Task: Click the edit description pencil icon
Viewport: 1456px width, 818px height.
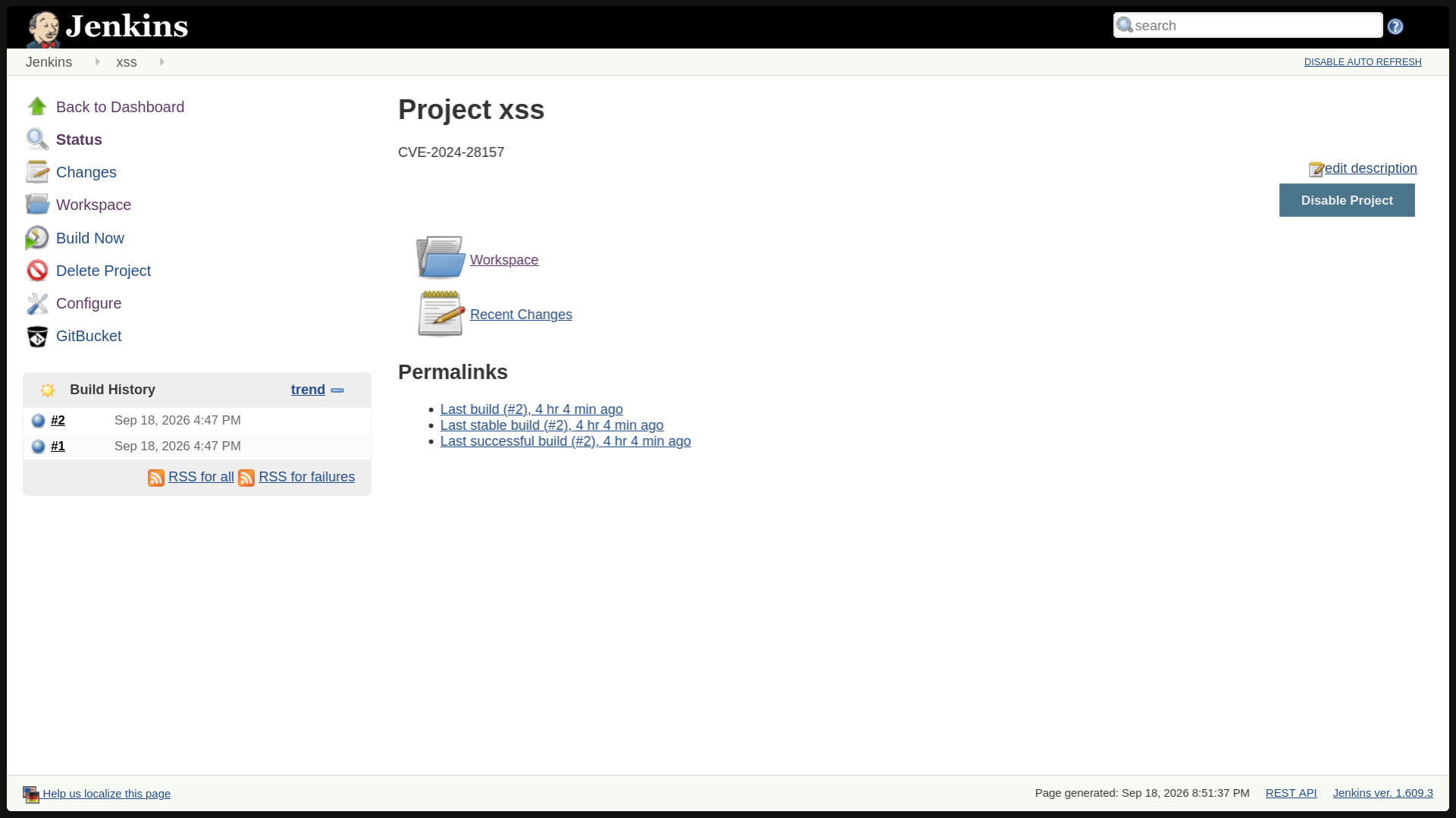Action: click(x=1316, y=169)
